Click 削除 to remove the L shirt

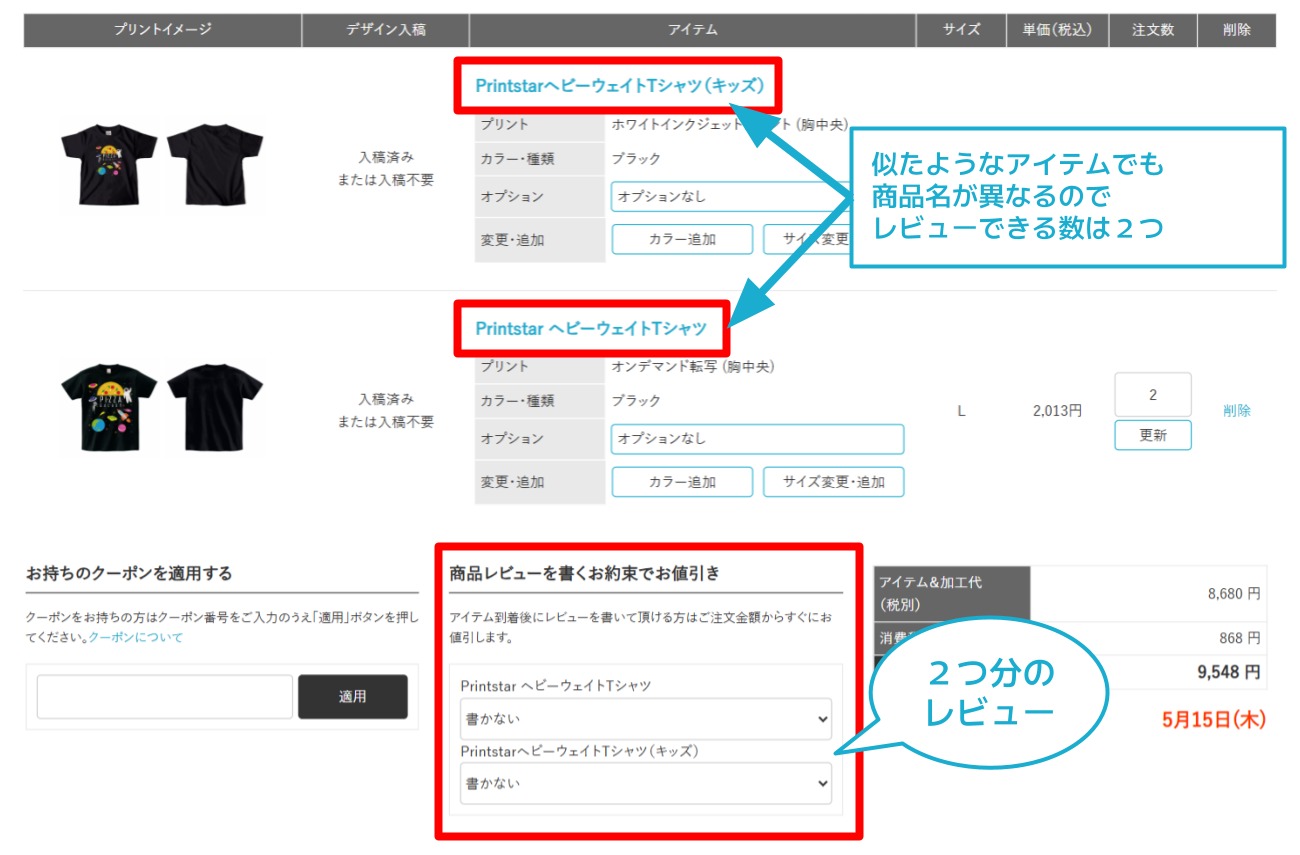(1237, 410)
